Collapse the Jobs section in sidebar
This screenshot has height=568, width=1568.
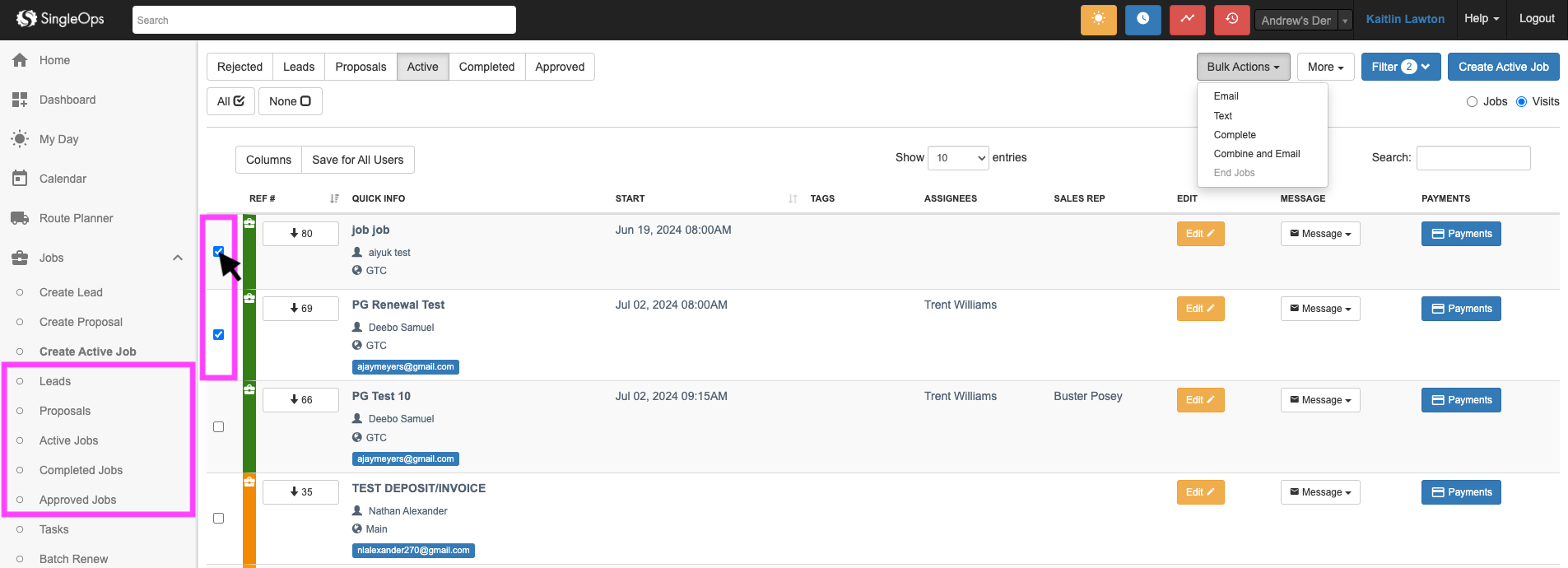click(x=177, y=258)
